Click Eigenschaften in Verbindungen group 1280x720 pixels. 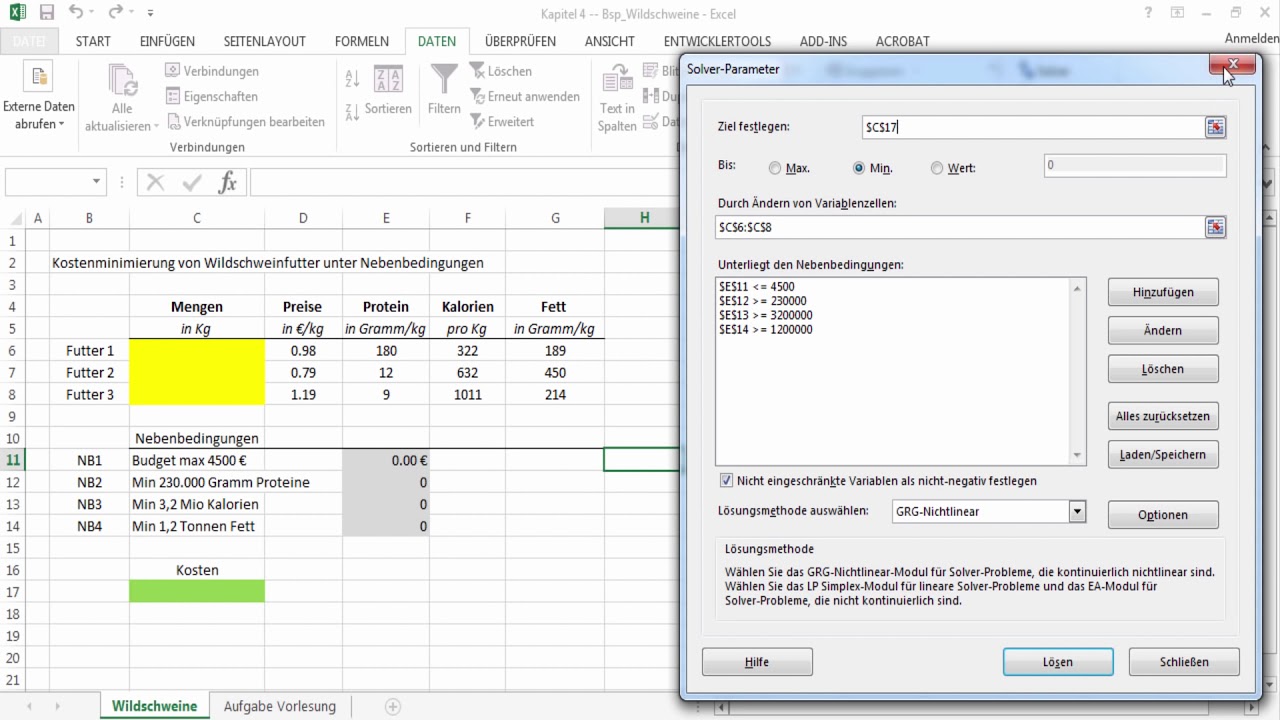(212, 96)
